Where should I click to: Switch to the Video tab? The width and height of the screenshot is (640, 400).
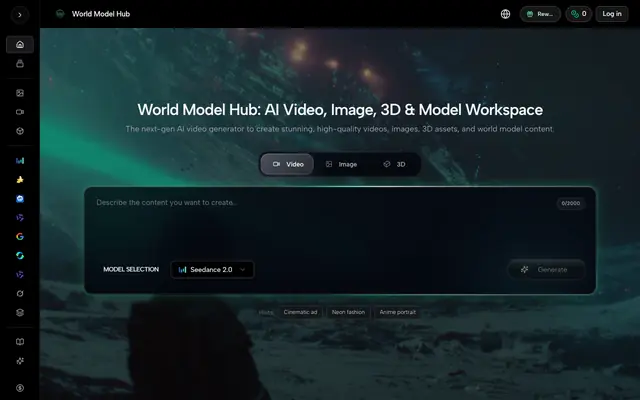point(287,164)
